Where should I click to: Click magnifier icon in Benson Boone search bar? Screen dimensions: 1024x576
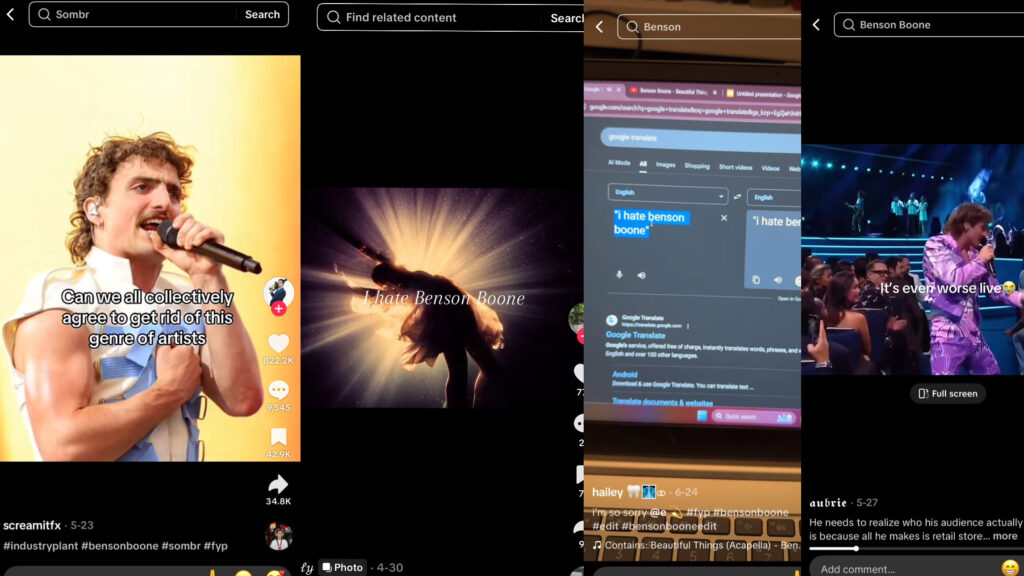point(848,25)
